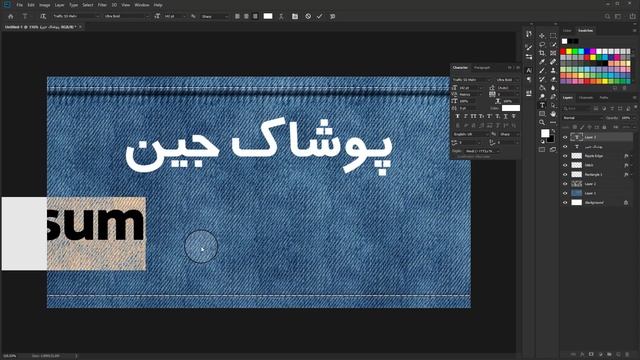Open the Character panel icon in dock
This screenshot has width=640, height=360.
click(x=529, y=71)
